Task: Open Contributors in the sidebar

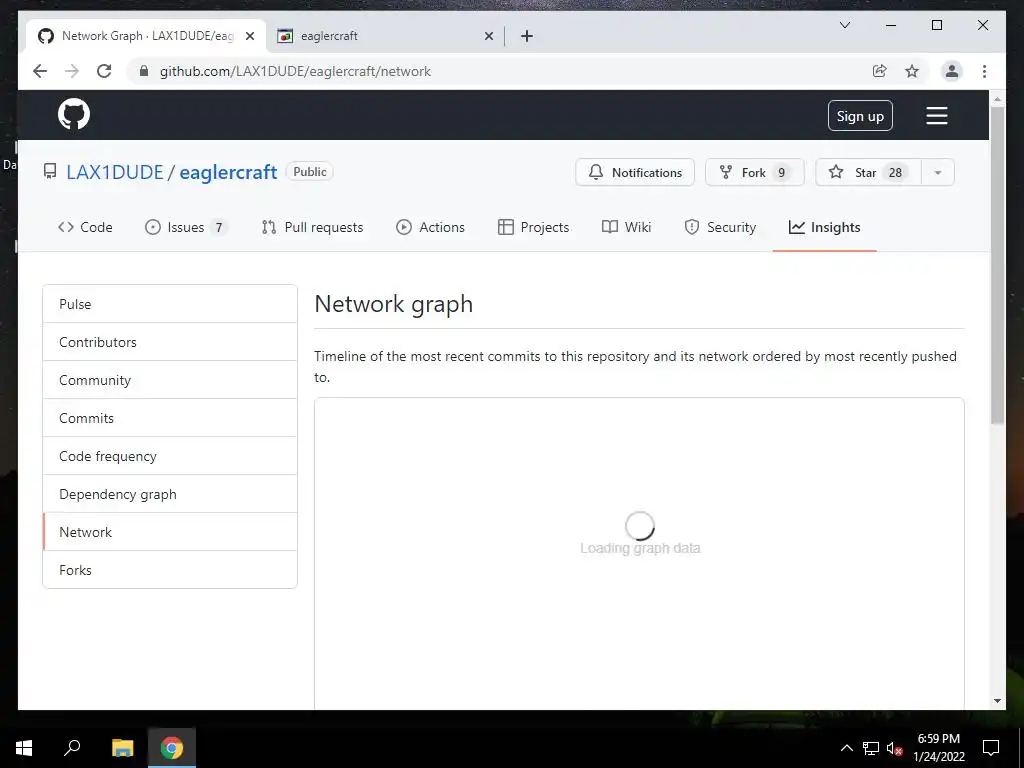Action: click(170, 342)
